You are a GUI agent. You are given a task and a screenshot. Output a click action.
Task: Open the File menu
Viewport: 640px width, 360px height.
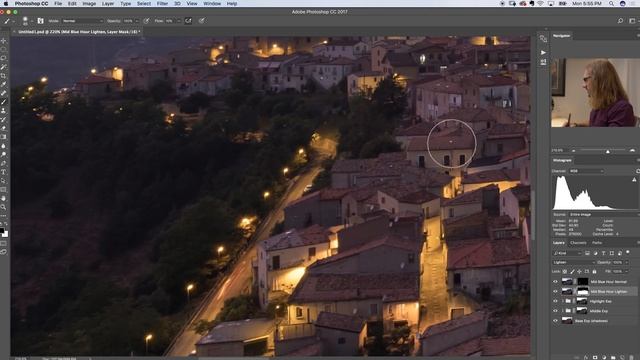58,3
